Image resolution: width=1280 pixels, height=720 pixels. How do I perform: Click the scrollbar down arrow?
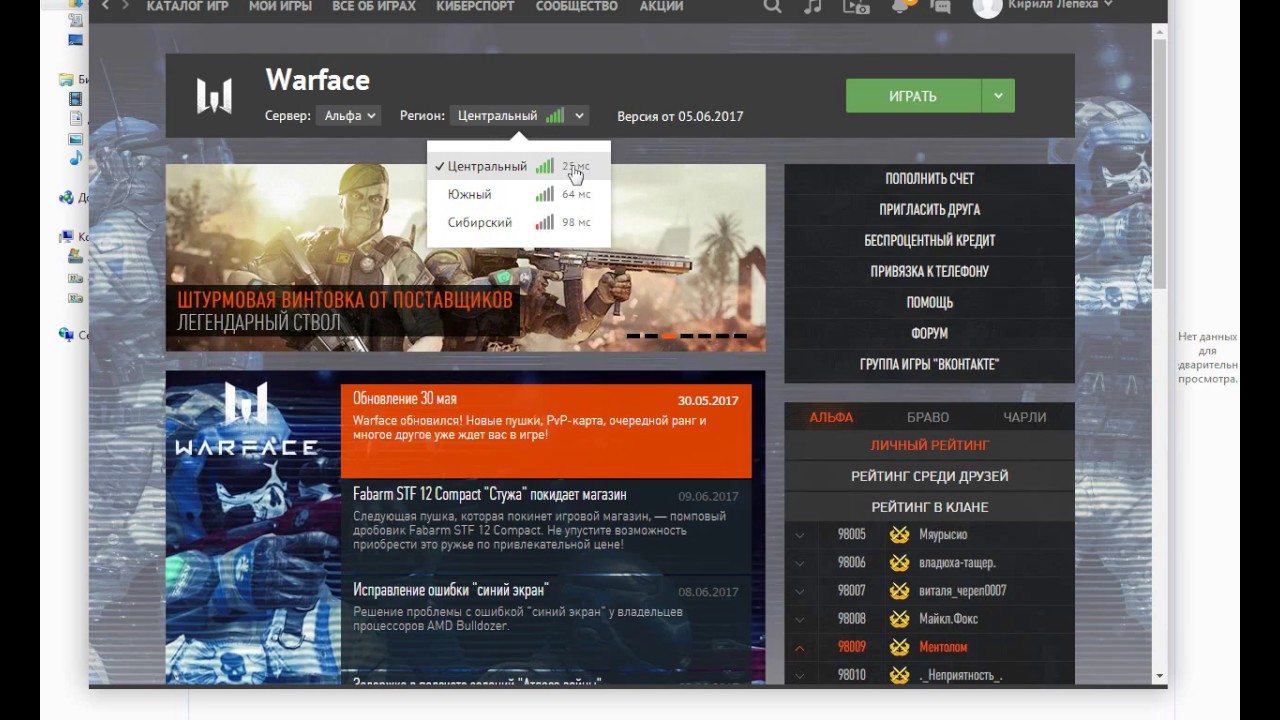pyautogui.click(x=1159, y=677)
